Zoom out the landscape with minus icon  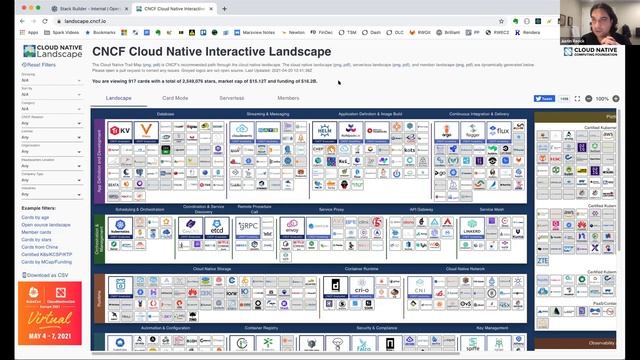[589, 99]
